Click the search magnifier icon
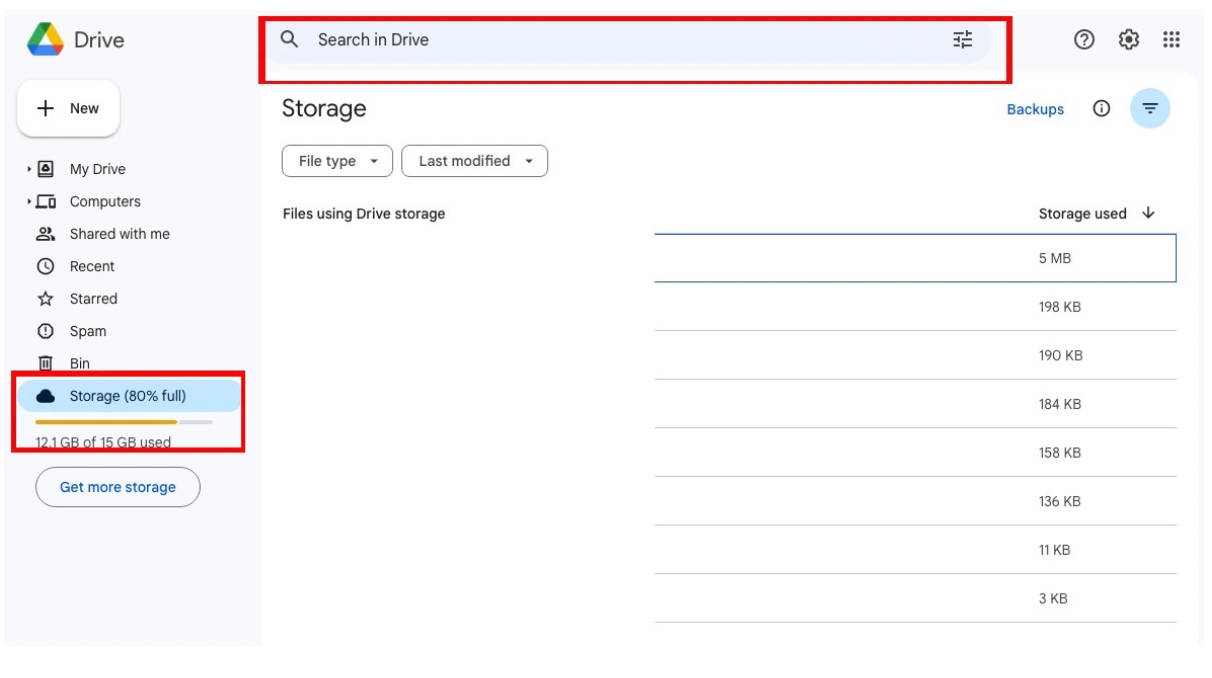The image size is (1212, 678). click(x=290, y=40)
